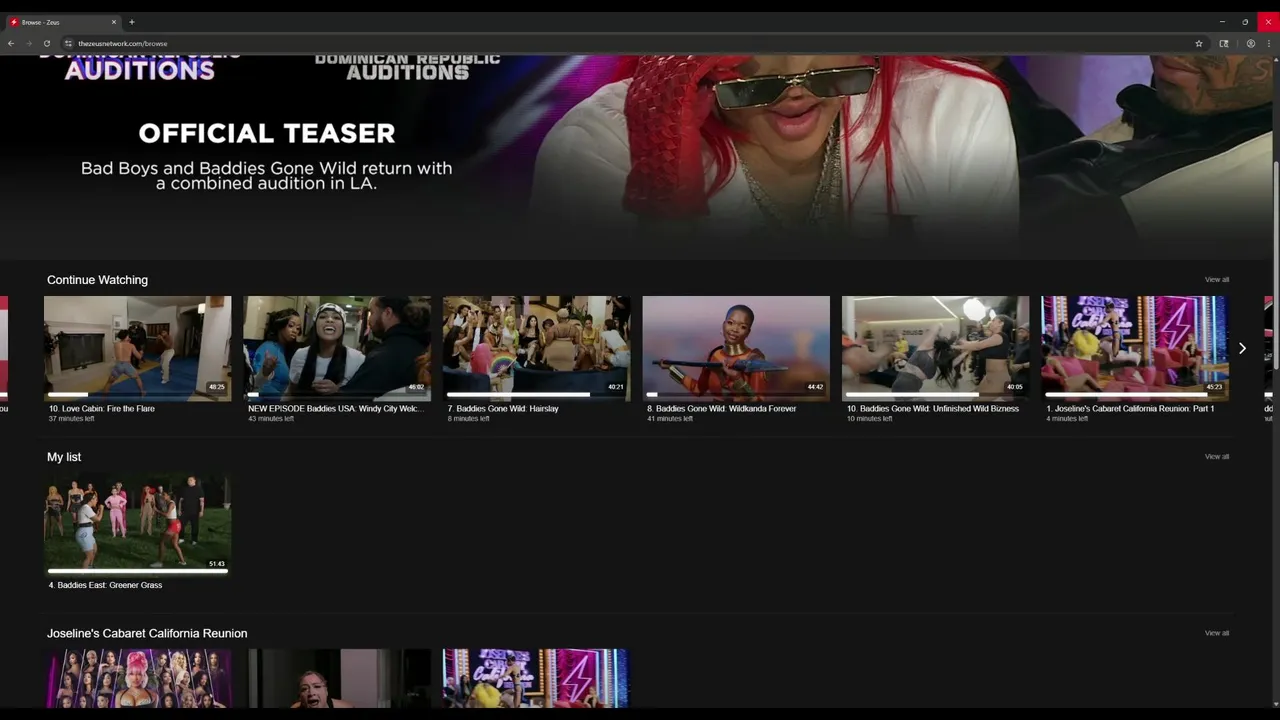The width and height of the screenshot is (1280, 720).
Task: Open first Joseline's Cabaret cast group thumbnail
Action: pyautogui.click(x=137, y=678)
